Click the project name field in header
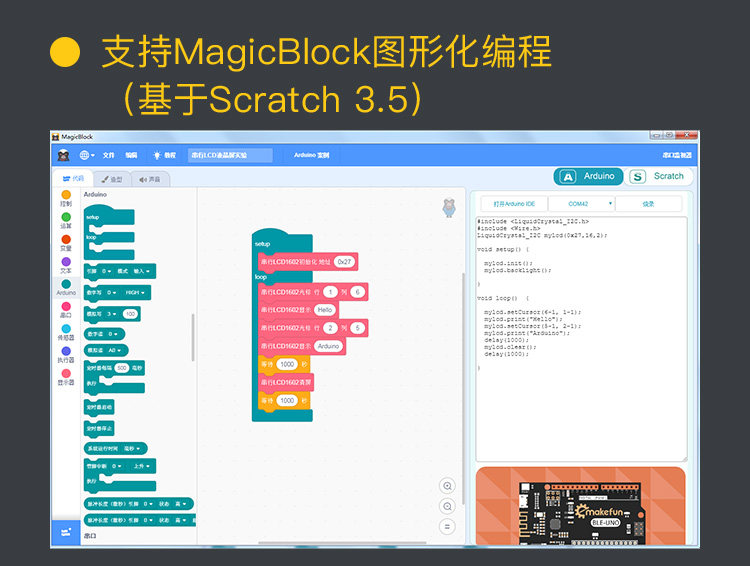Screen dimensions: 750x566 (230, 155)
